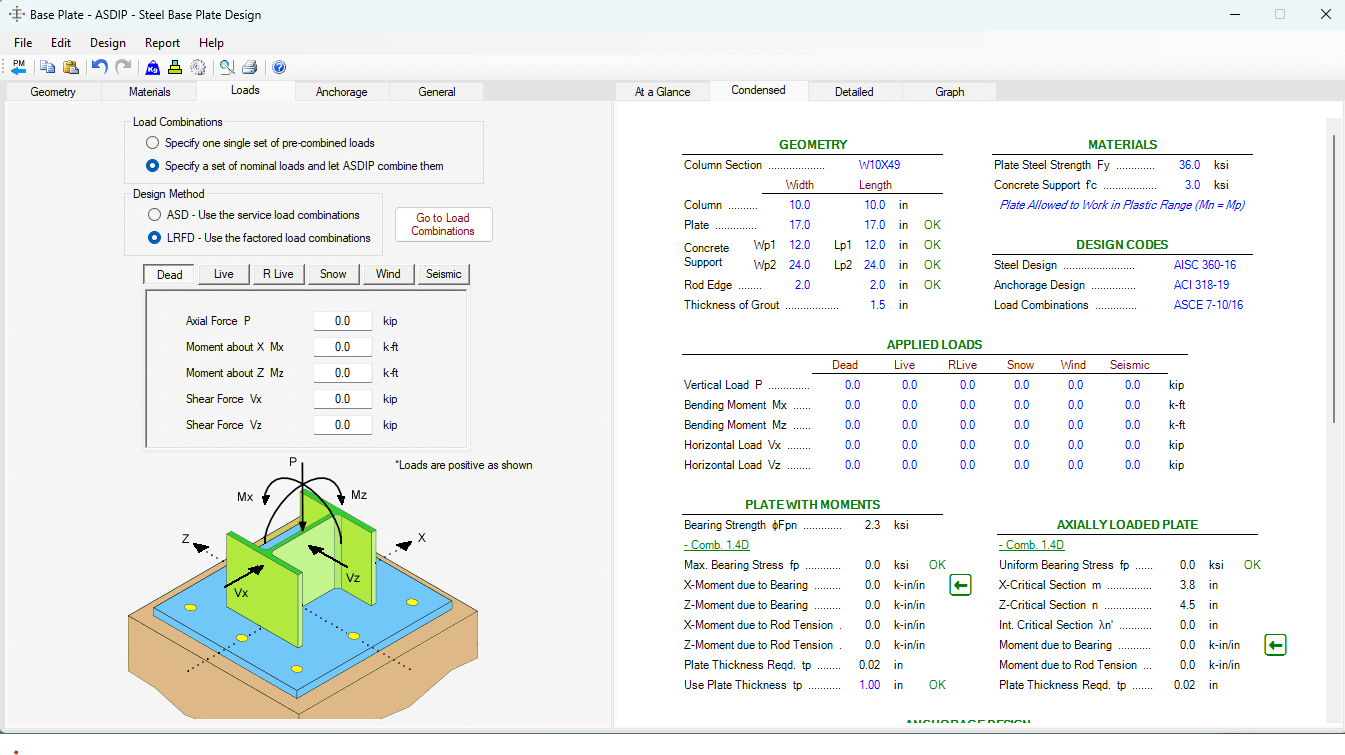Click the Moment about Z Mz field
The width and height of the screenshot is (1345, 755).
pyautogui.click(x=342, y=373)
